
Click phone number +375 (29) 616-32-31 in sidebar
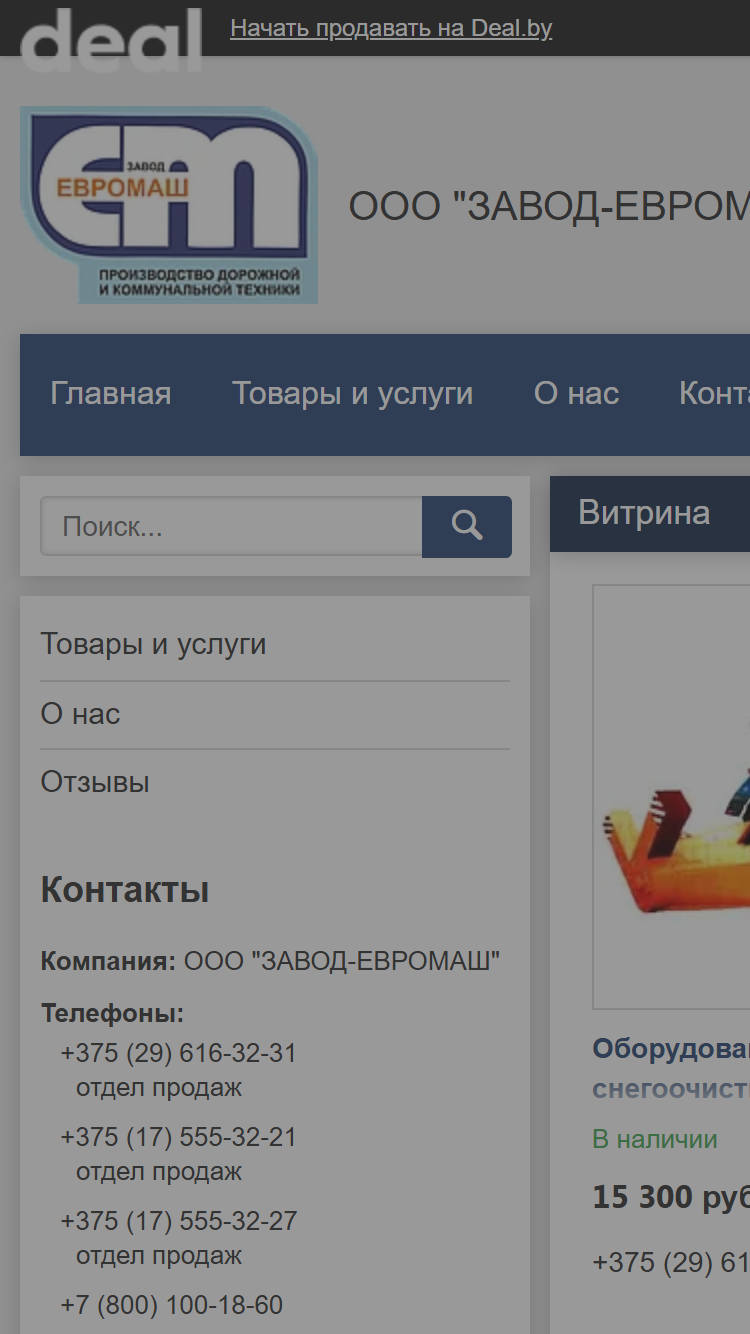point(179,1054)
